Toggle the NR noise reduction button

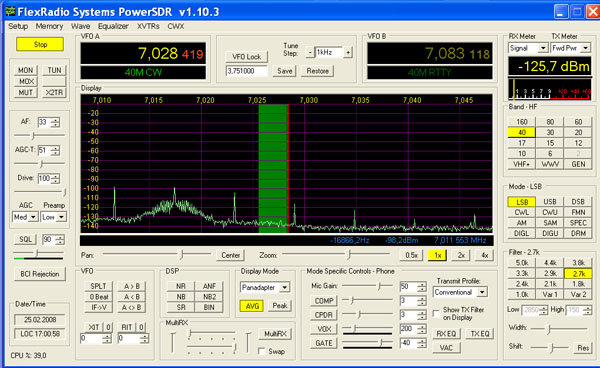click(x=181, y=286)
